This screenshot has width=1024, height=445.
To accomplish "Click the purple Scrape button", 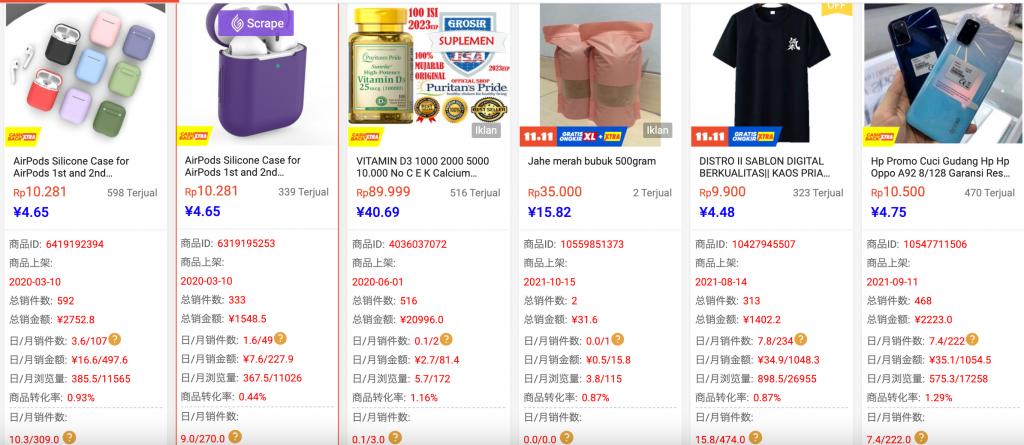I will pos(257,24).
